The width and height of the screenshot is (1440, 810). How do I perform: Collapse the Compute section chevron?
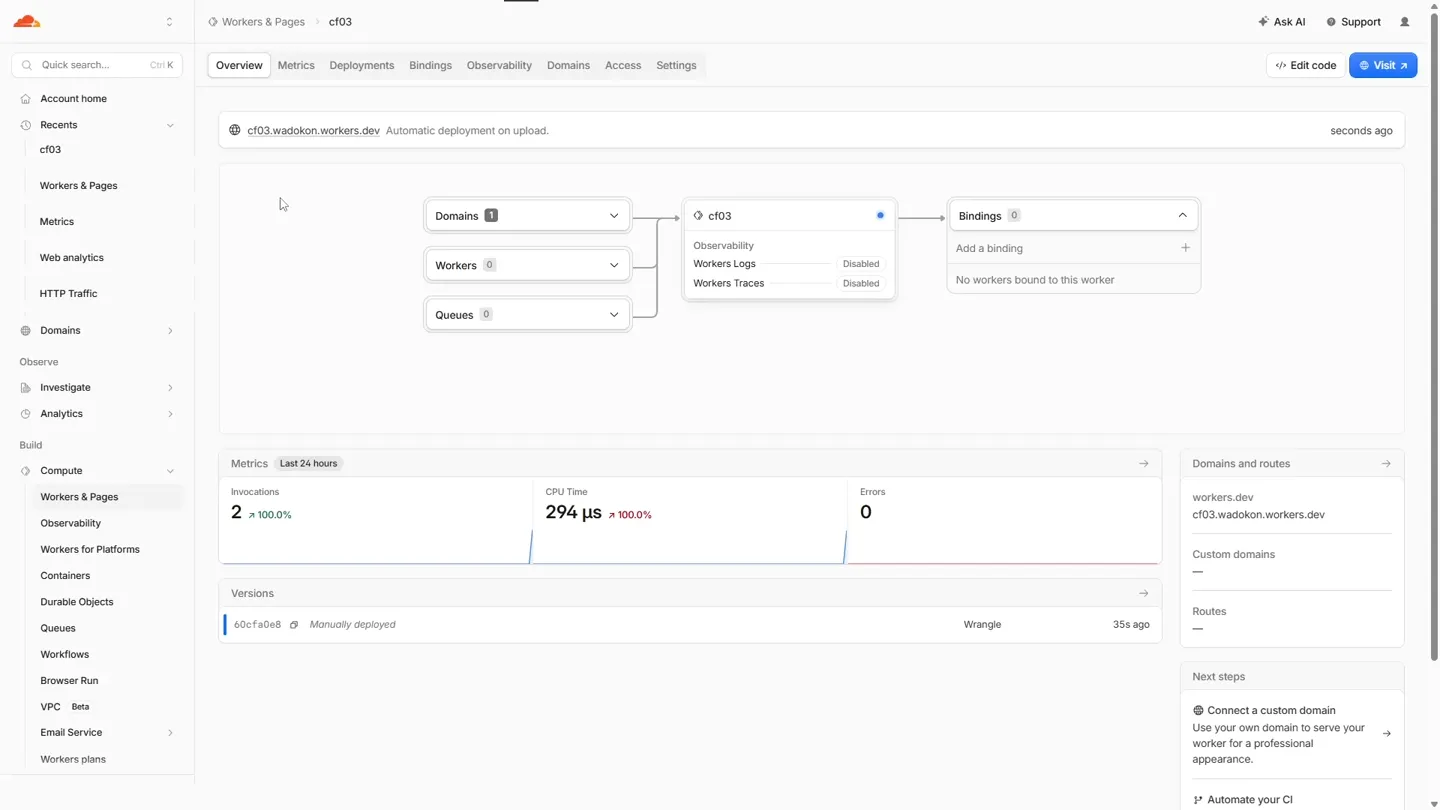click(170, 471)
